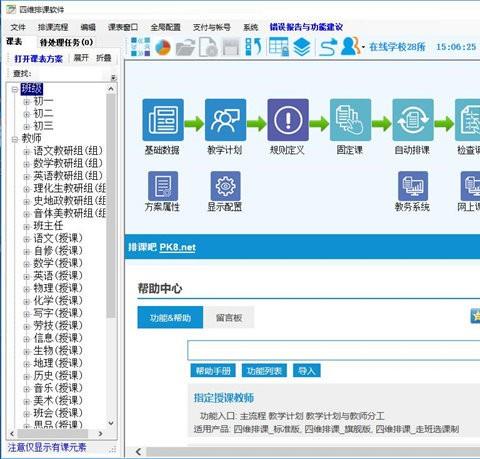Switch to the 功能&帮助 tab
Viewport: 480px width, 459px height.
pos(170,318)
